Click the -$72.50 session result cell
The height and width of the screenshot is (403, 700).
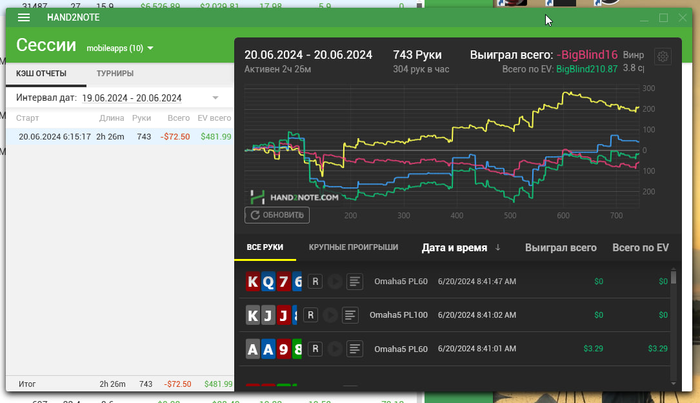[x=175, y=137]
